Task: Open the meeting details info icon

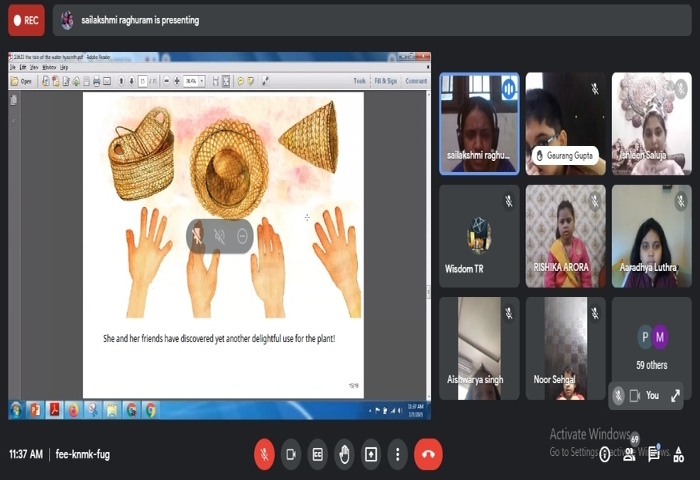Action: point(604,455)
